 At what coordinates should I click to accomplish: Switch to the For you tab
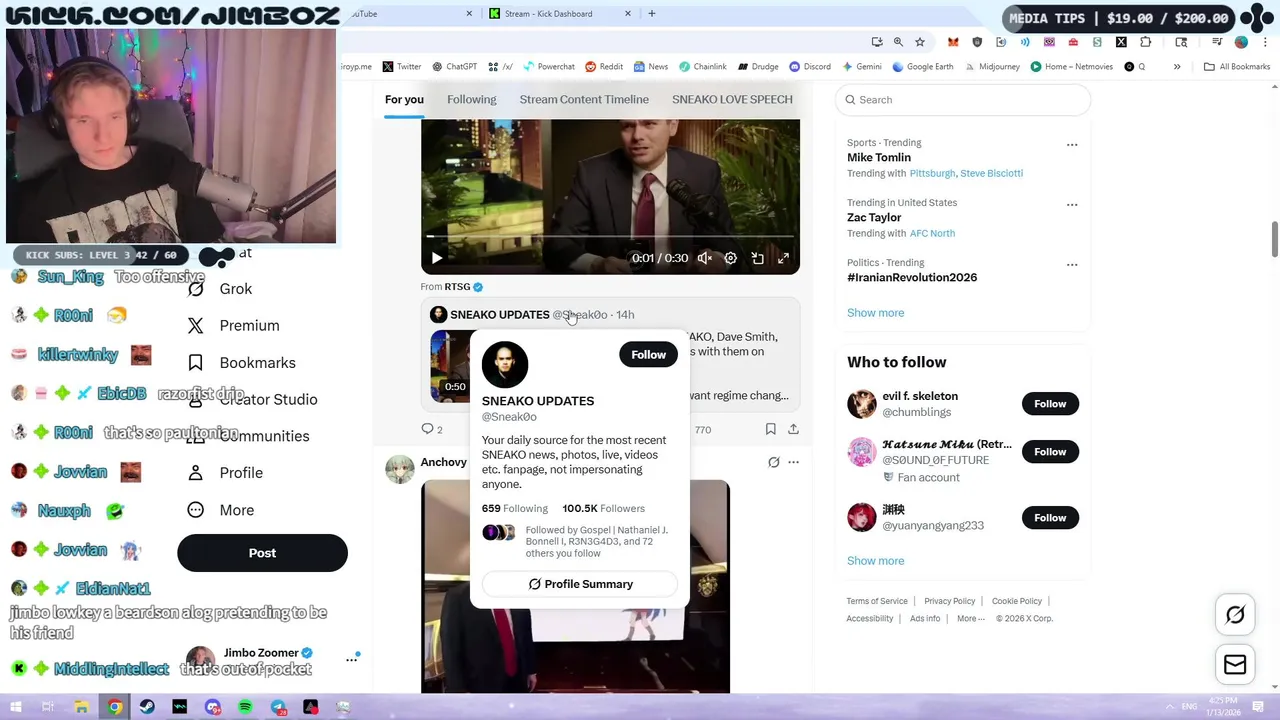click(x=404, y=99)
